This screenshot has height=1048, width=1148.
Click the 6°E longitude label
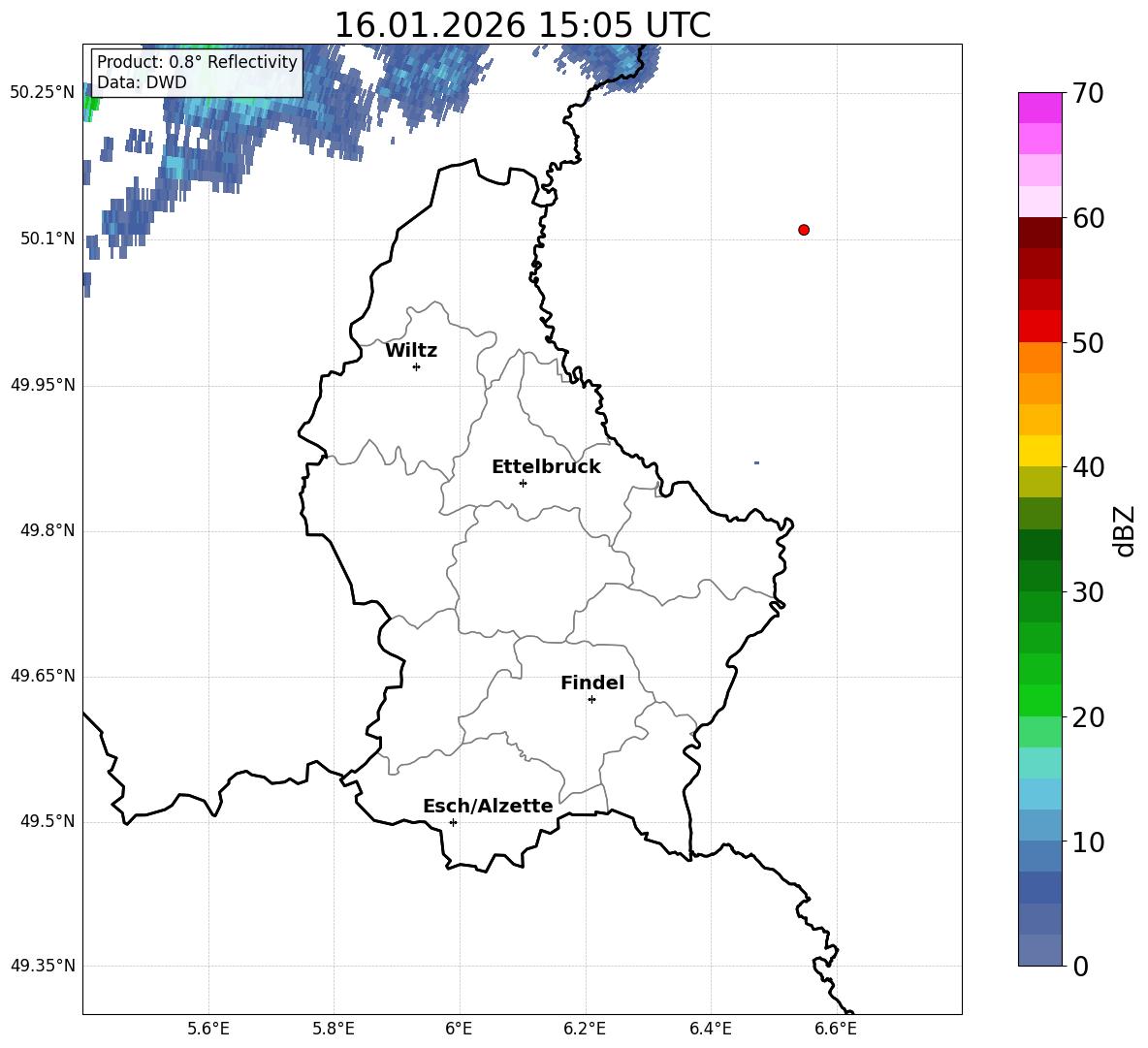pos(459,1029)
